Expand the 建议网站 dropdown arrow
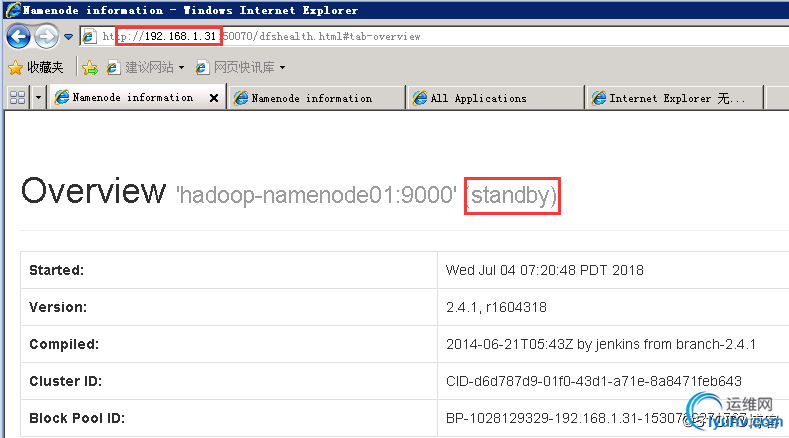This screenshot has height=438, width=789. click(x=181, y=67)
